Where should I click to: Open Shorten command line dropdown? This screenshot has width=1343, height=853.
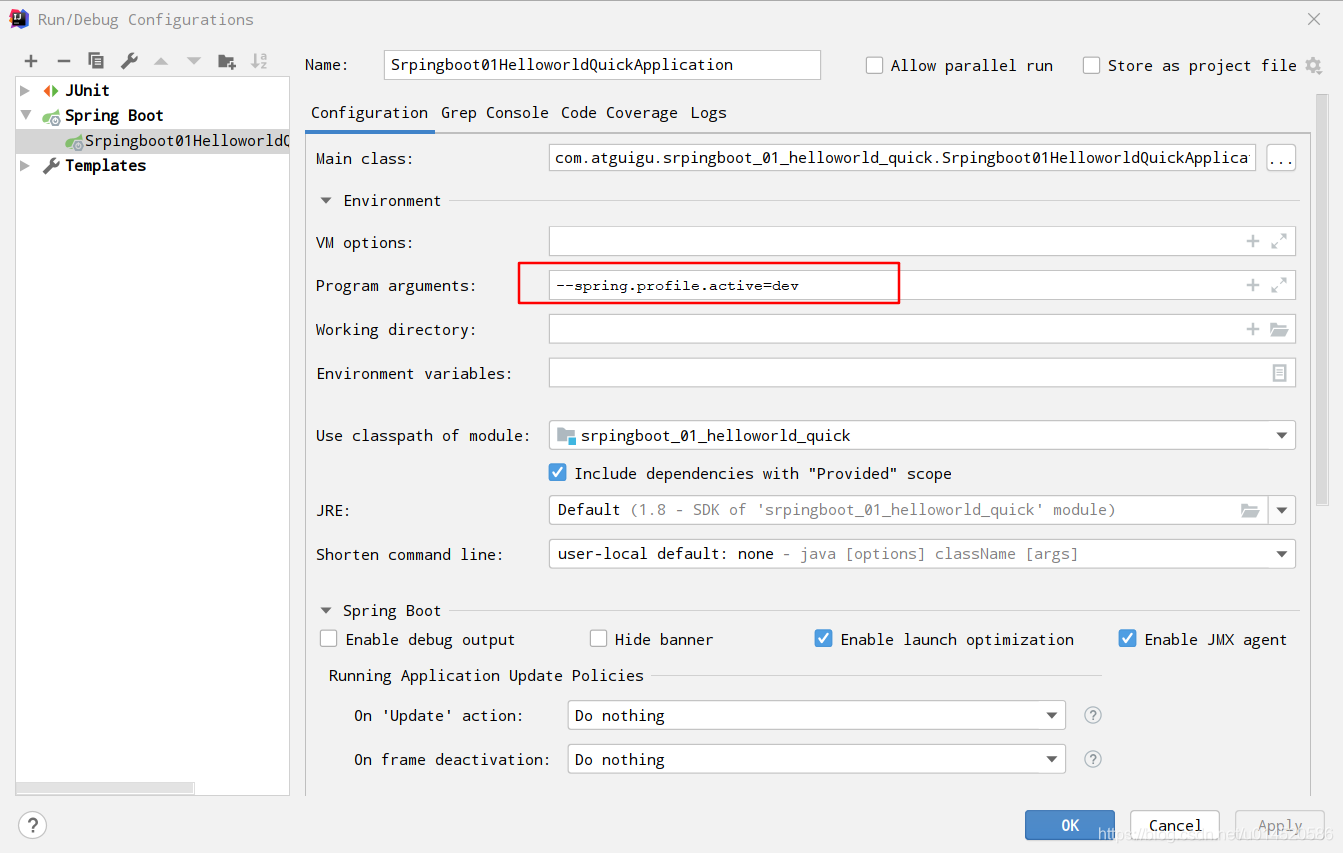1281,554
